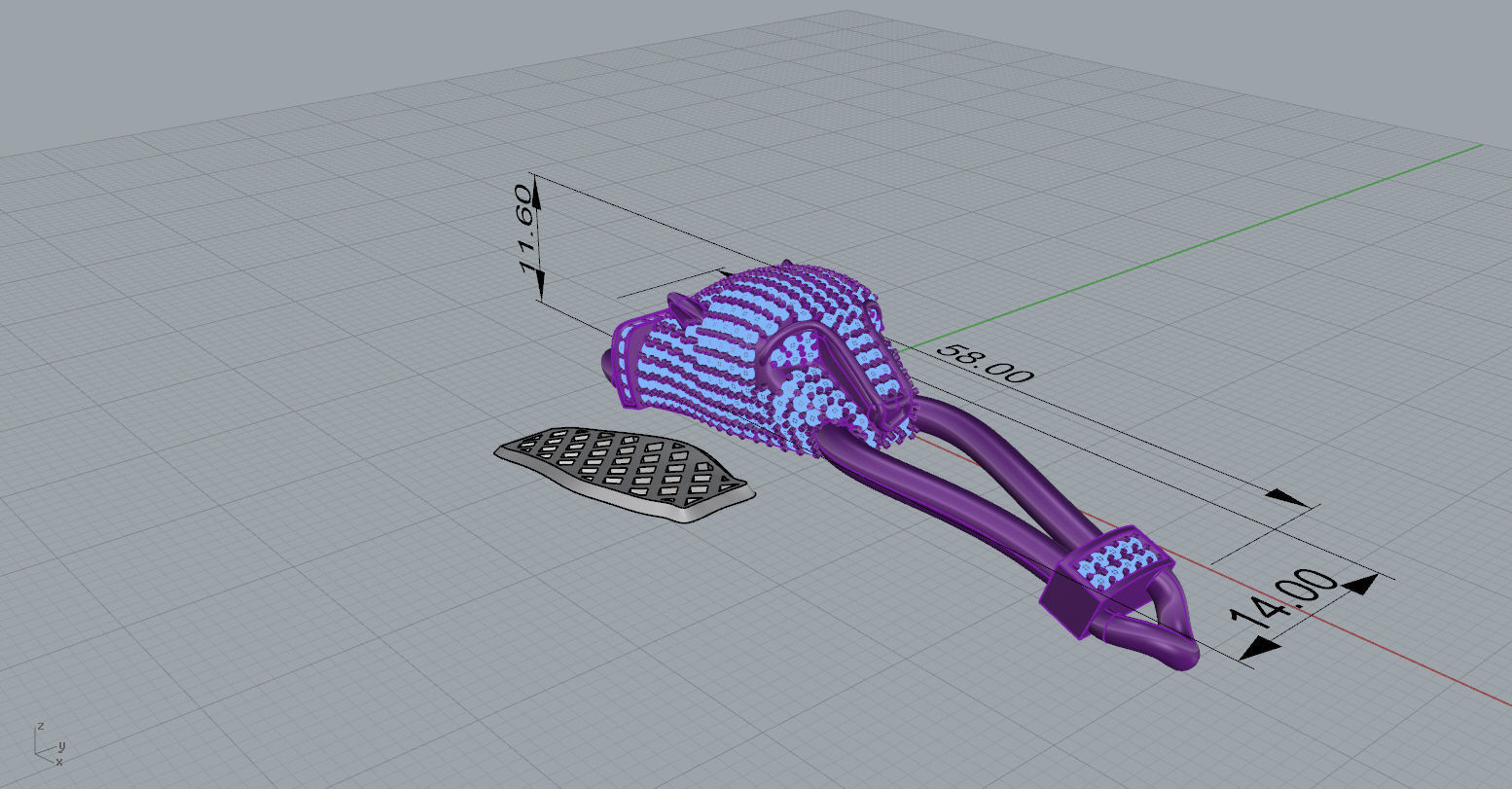Click the world axes icon in viewport corner

pos(48,743)
